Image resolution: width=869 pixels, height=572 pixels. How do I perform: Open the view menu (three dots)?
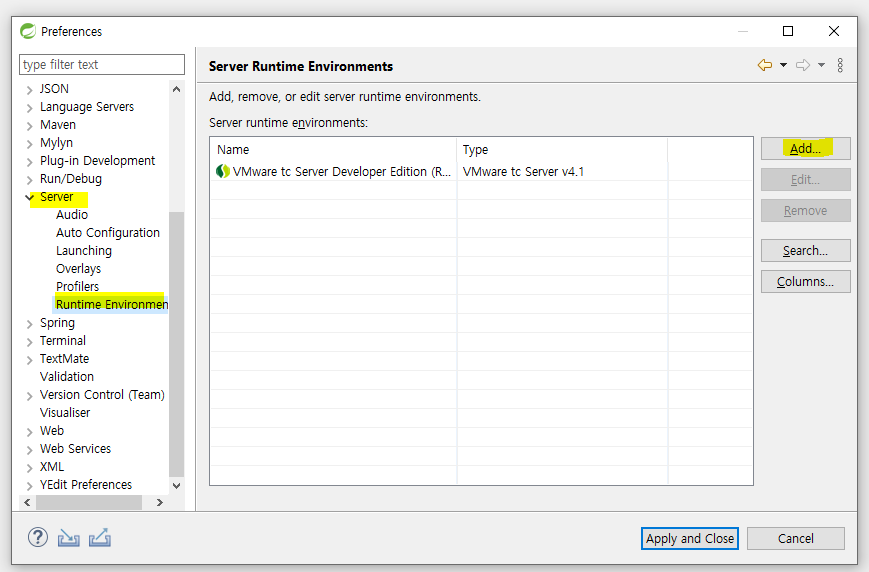(840, 66)
